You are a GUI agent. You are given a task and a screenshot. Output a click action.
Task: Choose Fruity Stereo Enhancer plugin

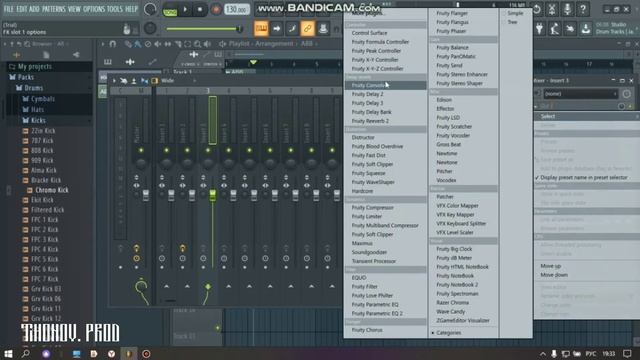click(462, 74)
